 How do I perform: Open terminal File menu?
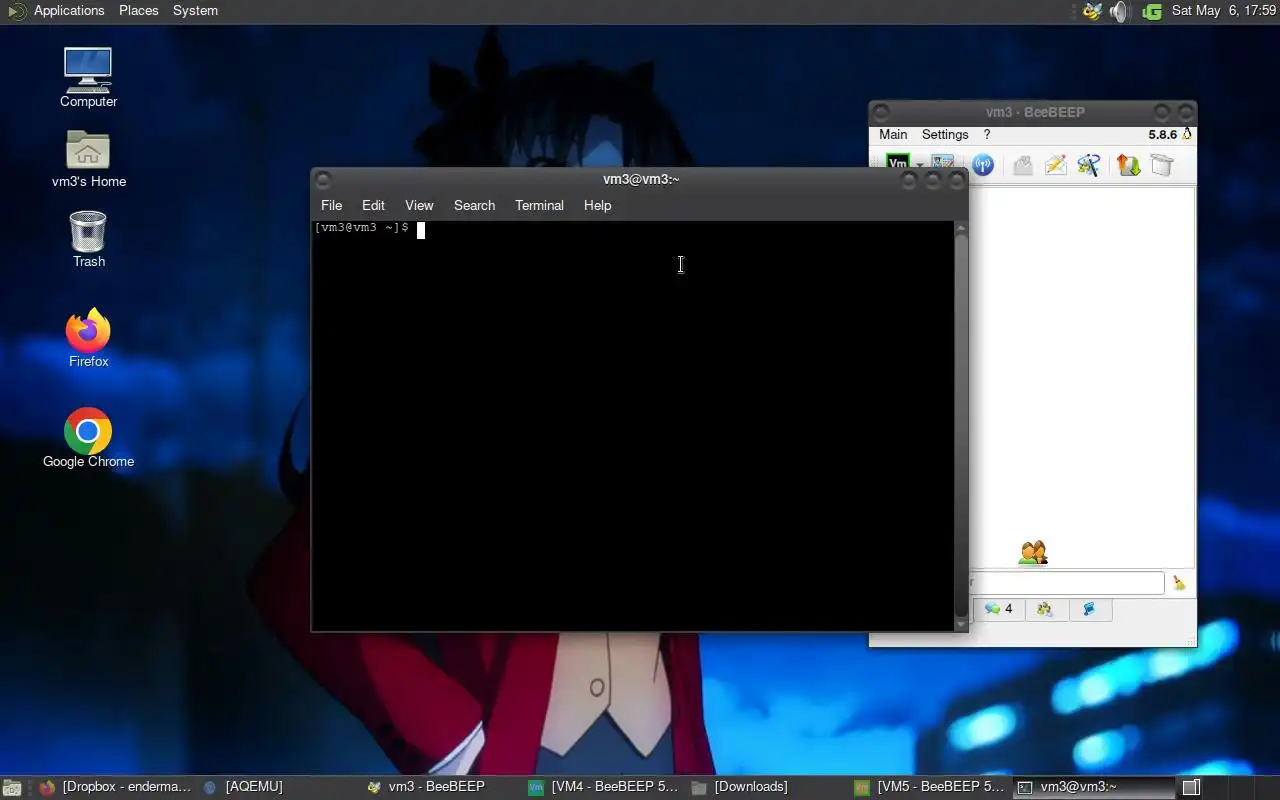331,205
